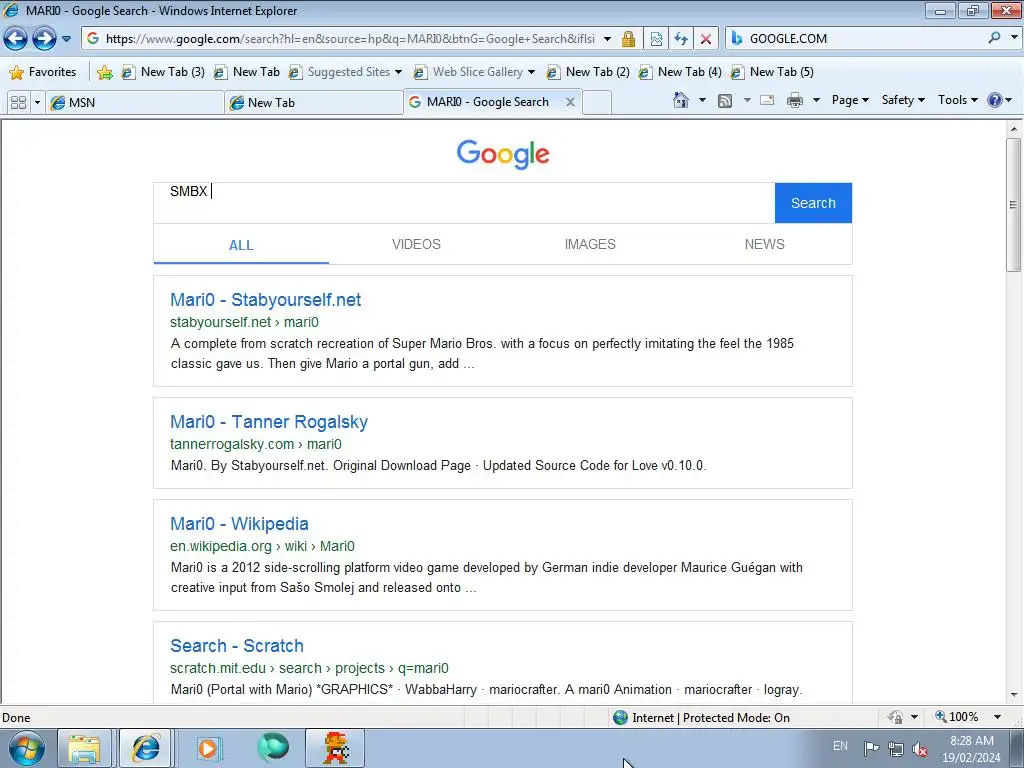Open the Mari0 - Tanner Rogalsky result
The height and width of the screenshot is (768, 1024).
pos(269,422)
